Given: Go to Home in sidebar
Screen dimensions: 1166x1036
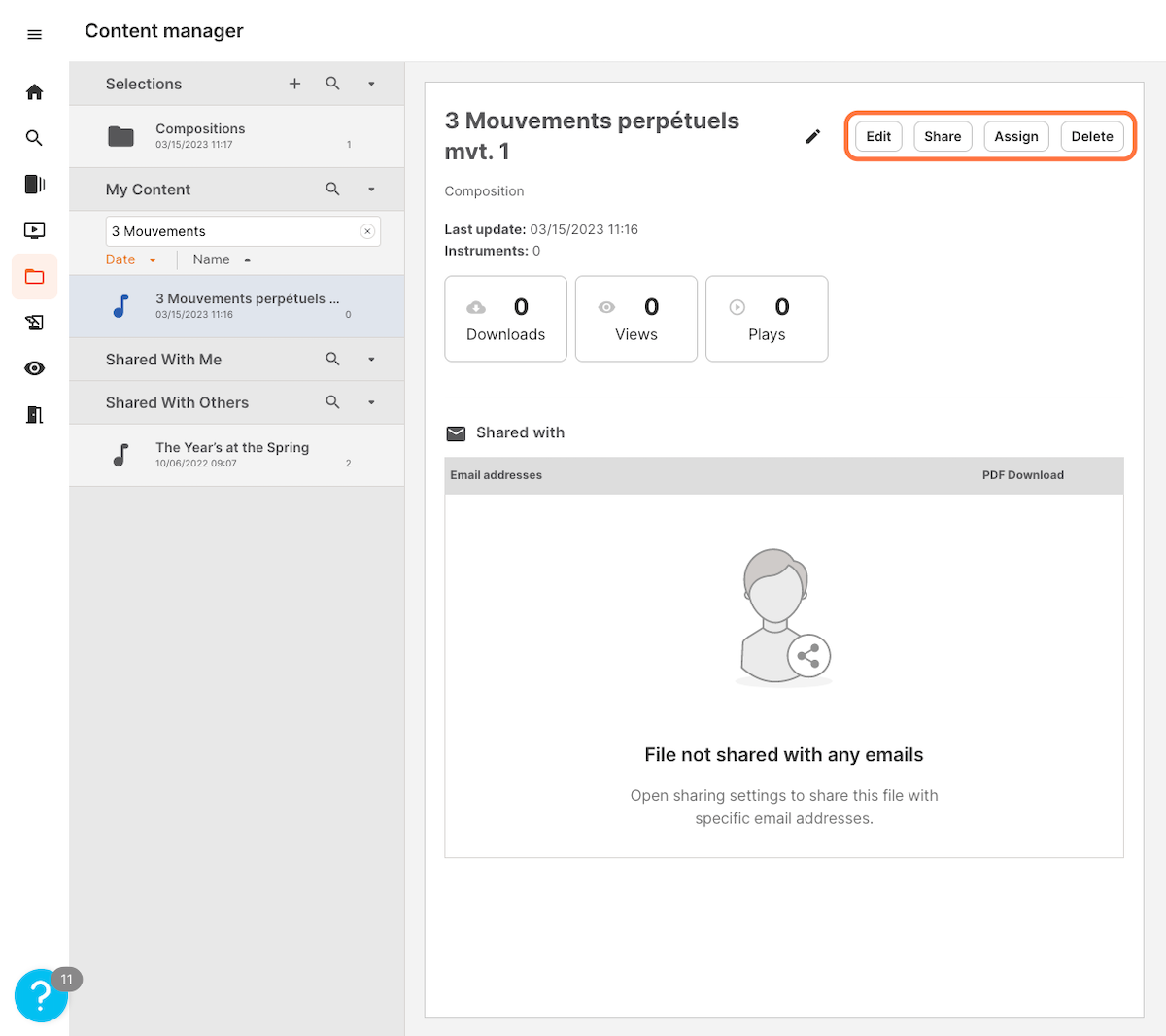Looking at the screenshot, I should pos(34,92).
